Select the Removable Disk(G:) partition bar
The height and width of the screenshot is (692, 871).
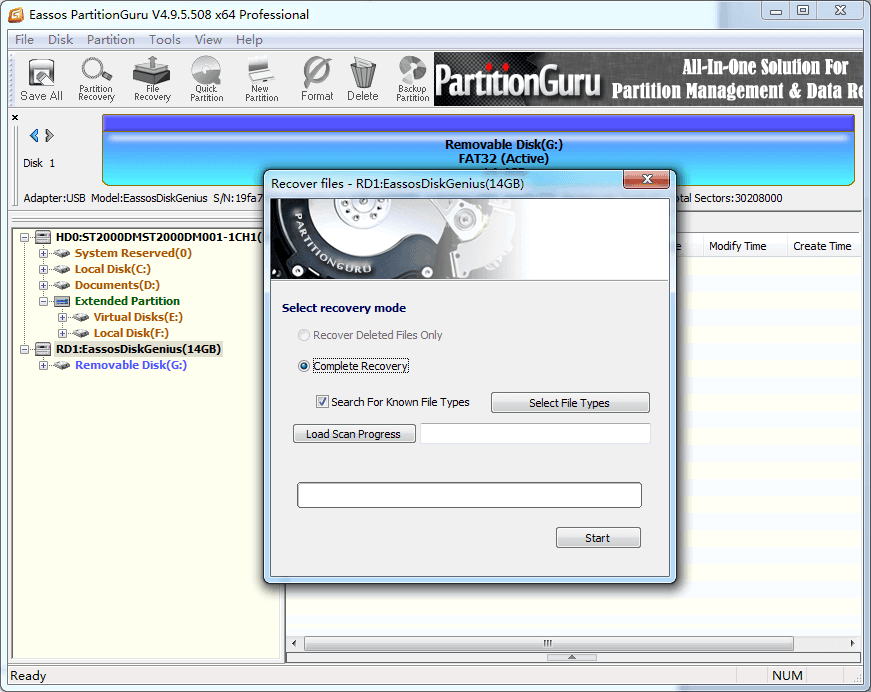click(x=478, y=150)
